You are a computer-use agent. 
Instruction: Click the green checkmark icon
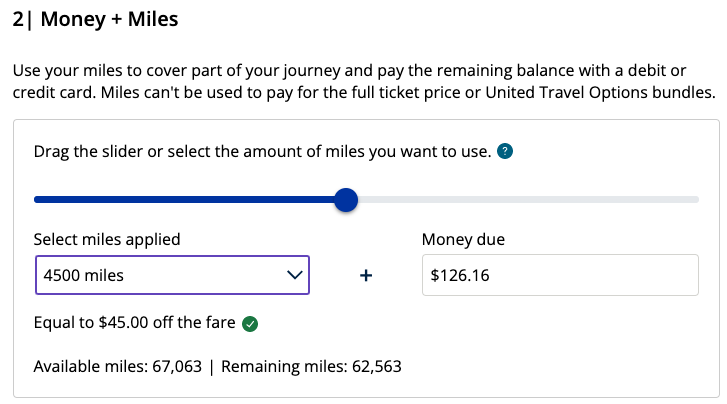coord(251,323)
